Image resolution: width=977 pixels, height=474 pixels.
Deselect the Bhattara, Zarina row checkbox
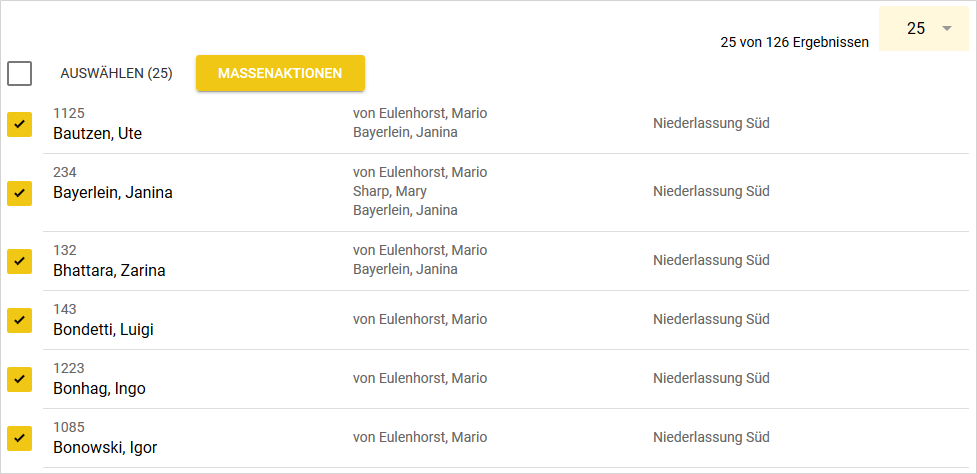click(x=20, y=261)
